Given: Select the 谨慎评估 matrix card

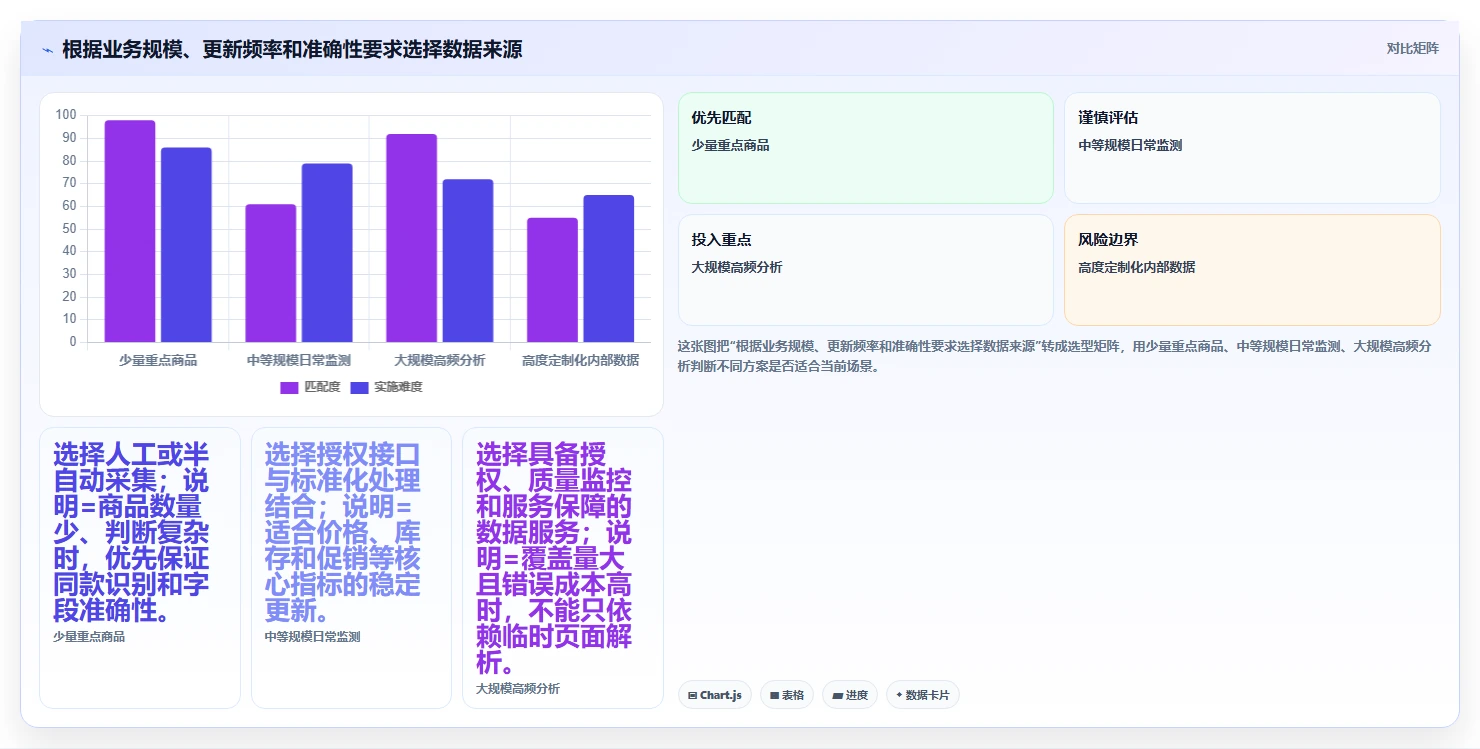Looking at the screenshot, I should click(1252, 148).
